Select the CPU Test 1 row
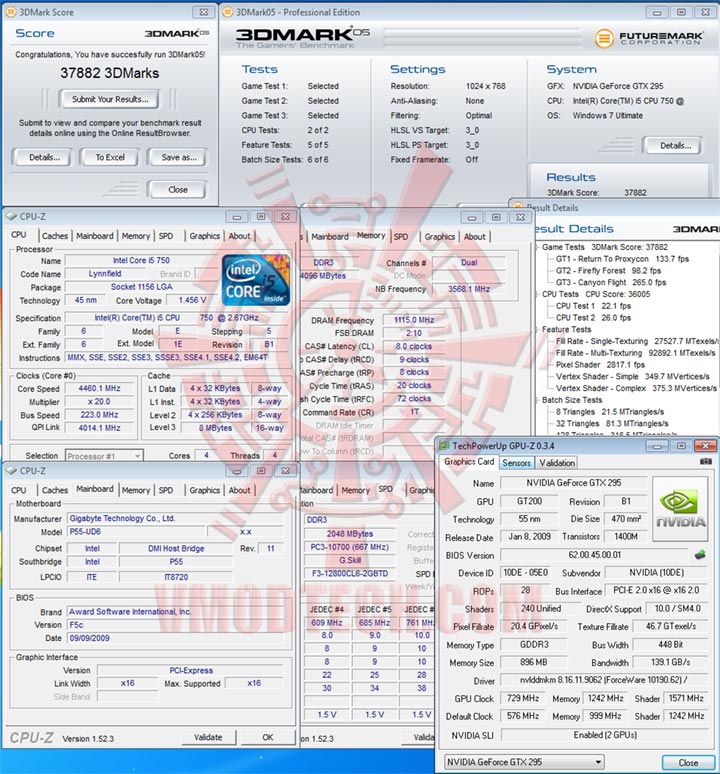The width and height of the screenshot is (720, 774). [x=593, y=306]
